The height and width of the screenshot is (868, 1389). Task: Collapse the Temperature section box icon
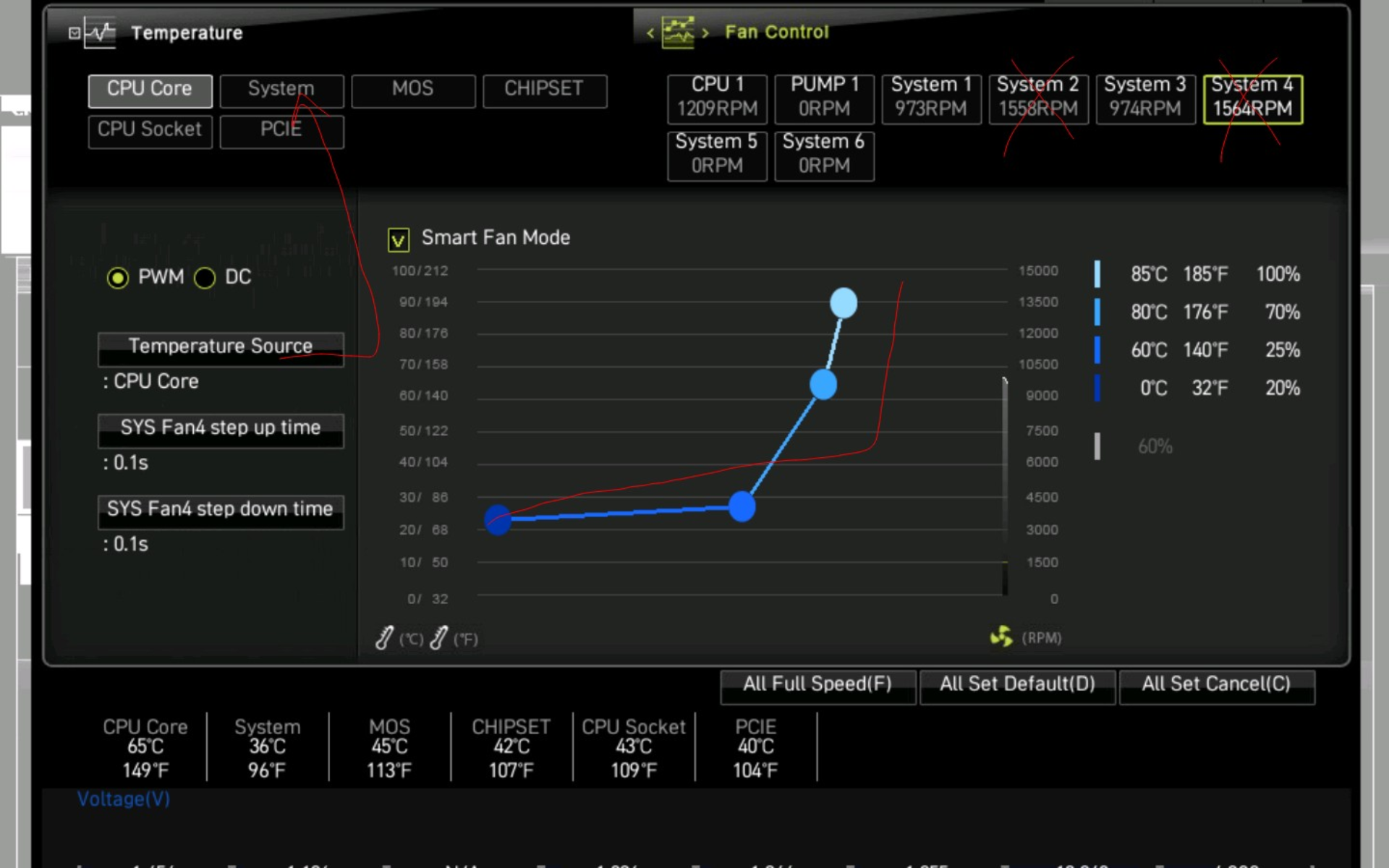coord(75,33)
